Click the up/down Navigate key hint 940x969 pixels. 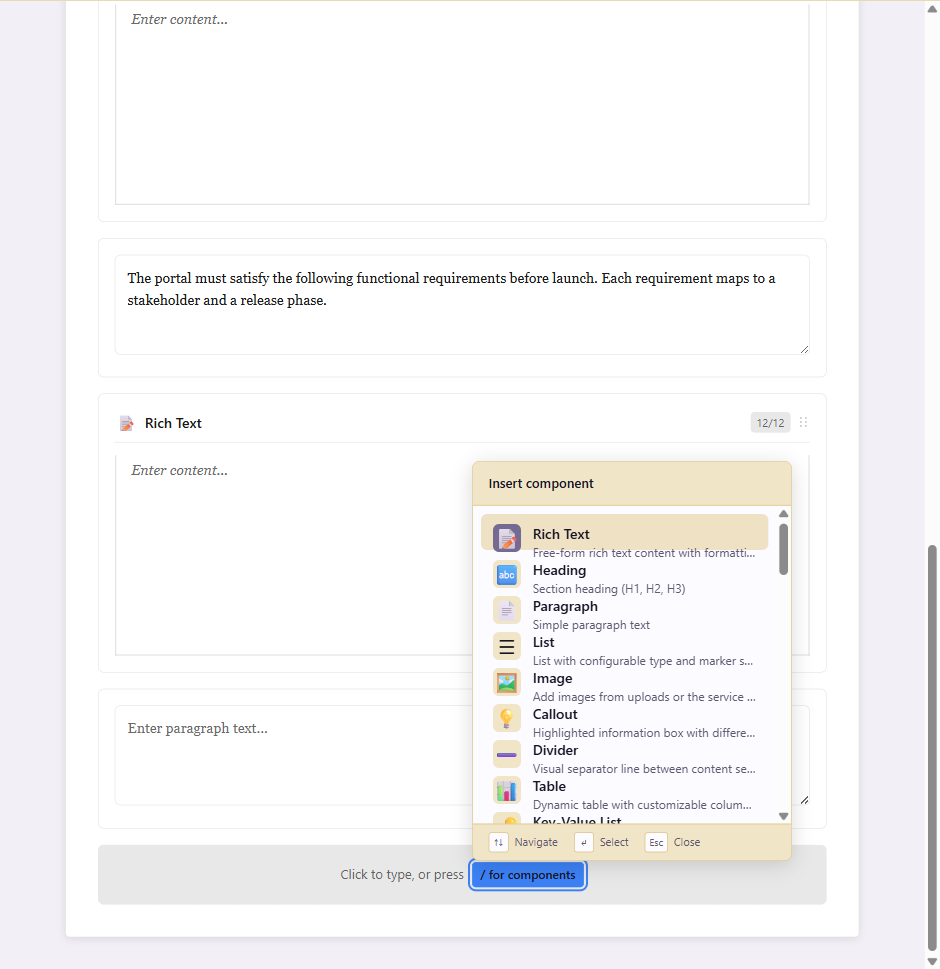499,842
